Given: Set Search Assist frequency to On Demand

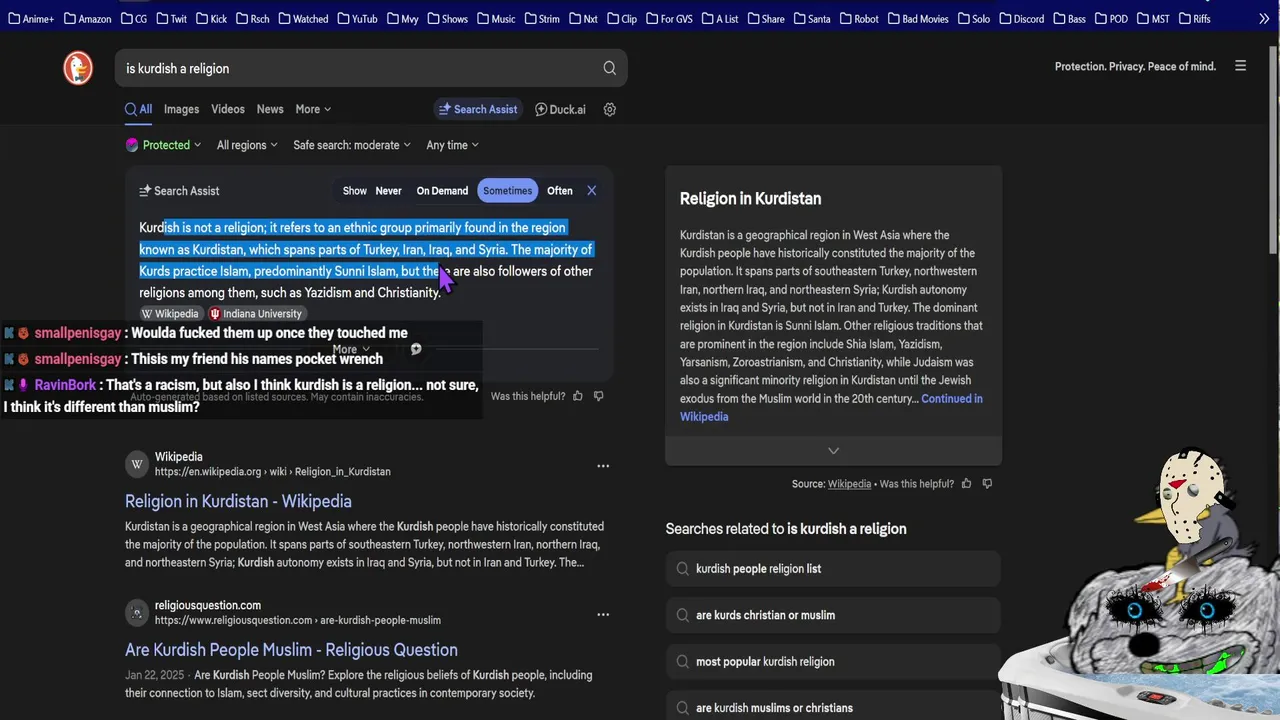Looking at the screenshot, I should (x=442, y=191).
